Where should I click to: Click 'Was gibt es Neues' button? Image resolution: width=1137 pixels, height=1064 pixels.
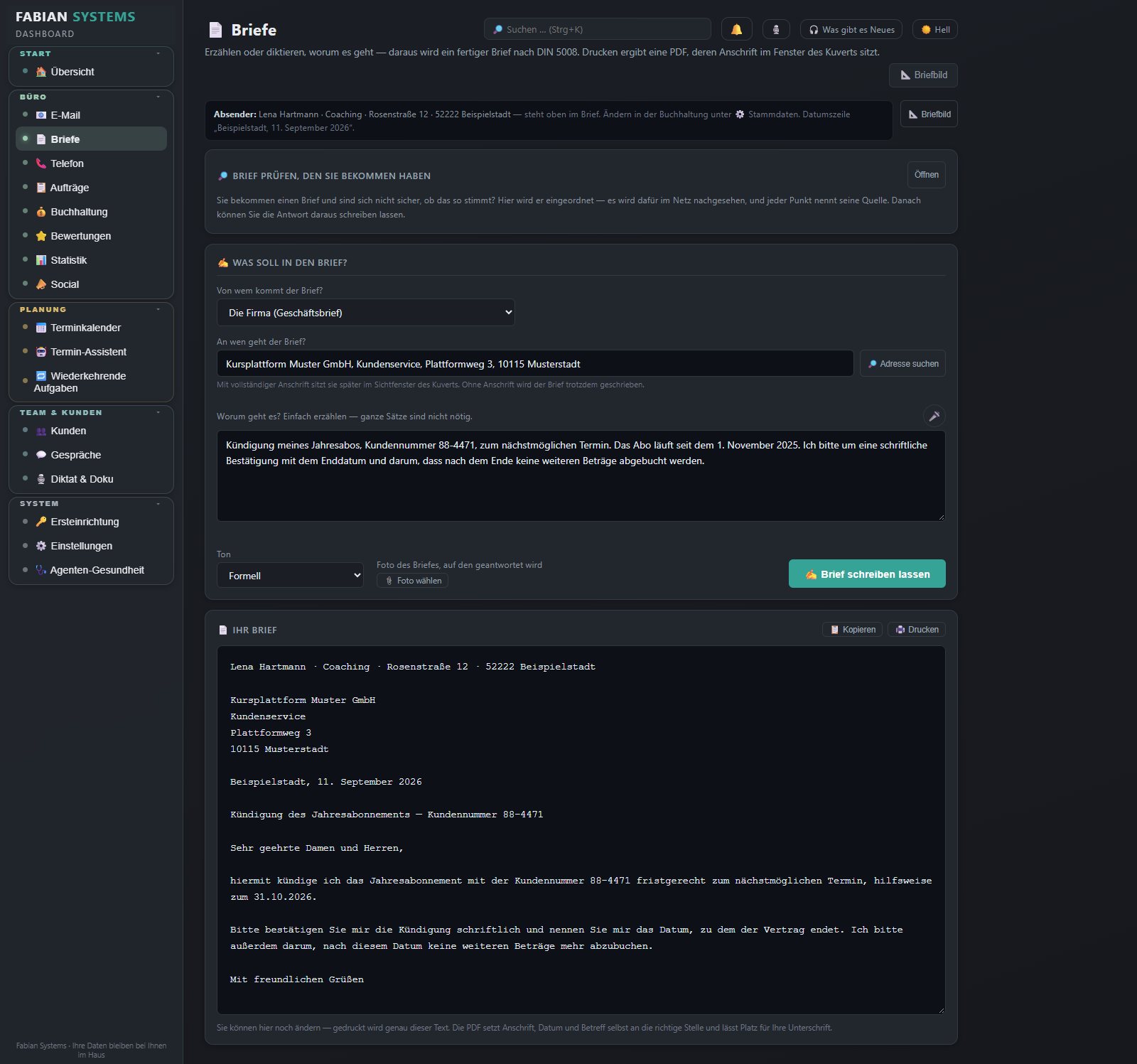(x=851, y=29)
